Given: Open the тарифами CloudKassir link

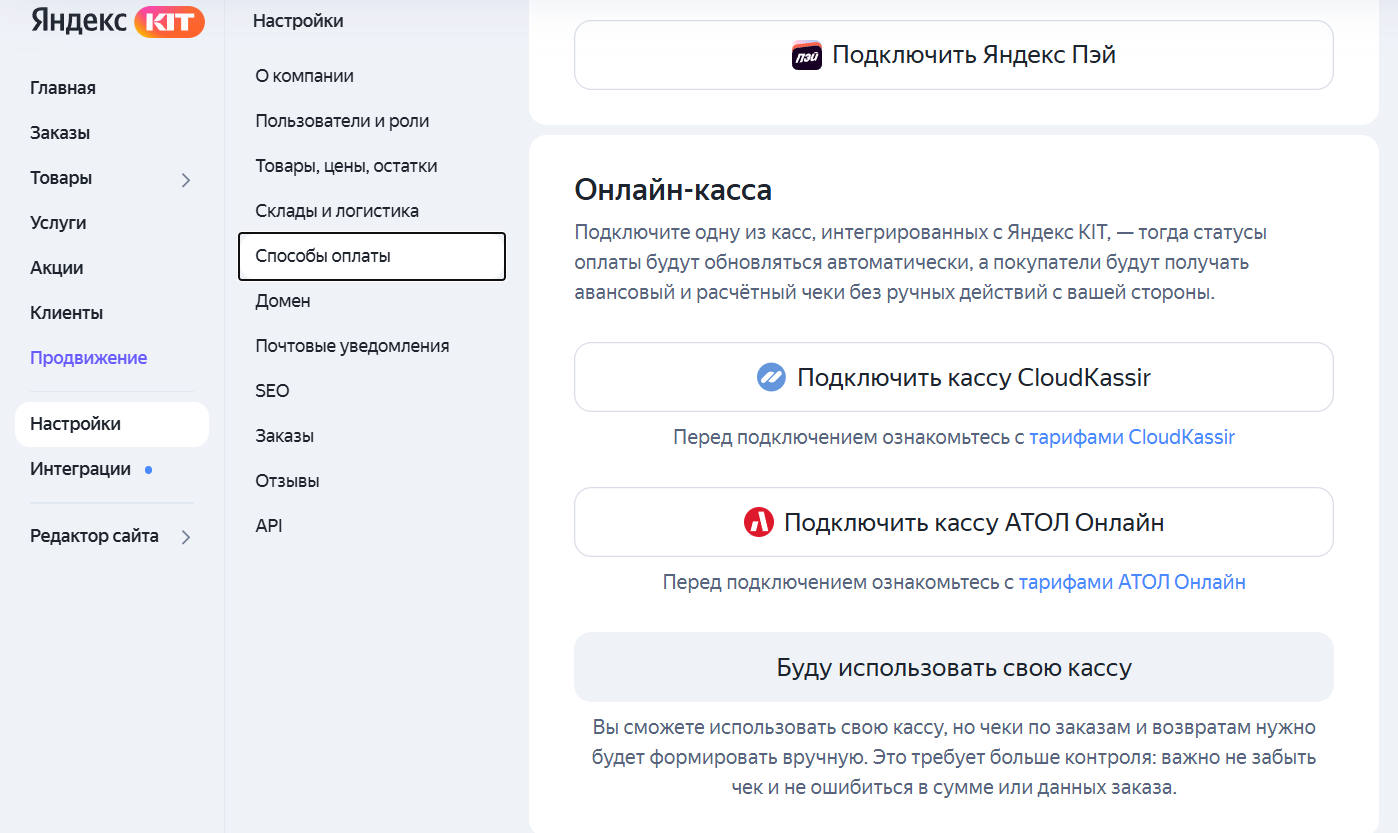Looking at the screenshot, I should pos(1132,437).
